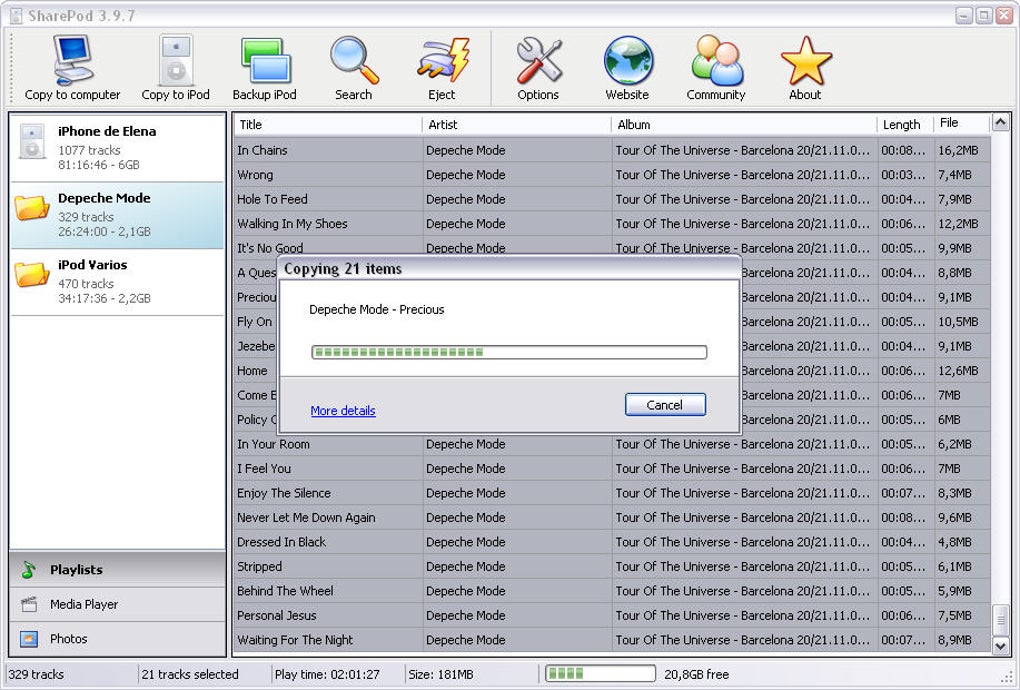This screenshot has width=1020, height=690.
Task: Open the About star icon
Action: tap(805, 68)
